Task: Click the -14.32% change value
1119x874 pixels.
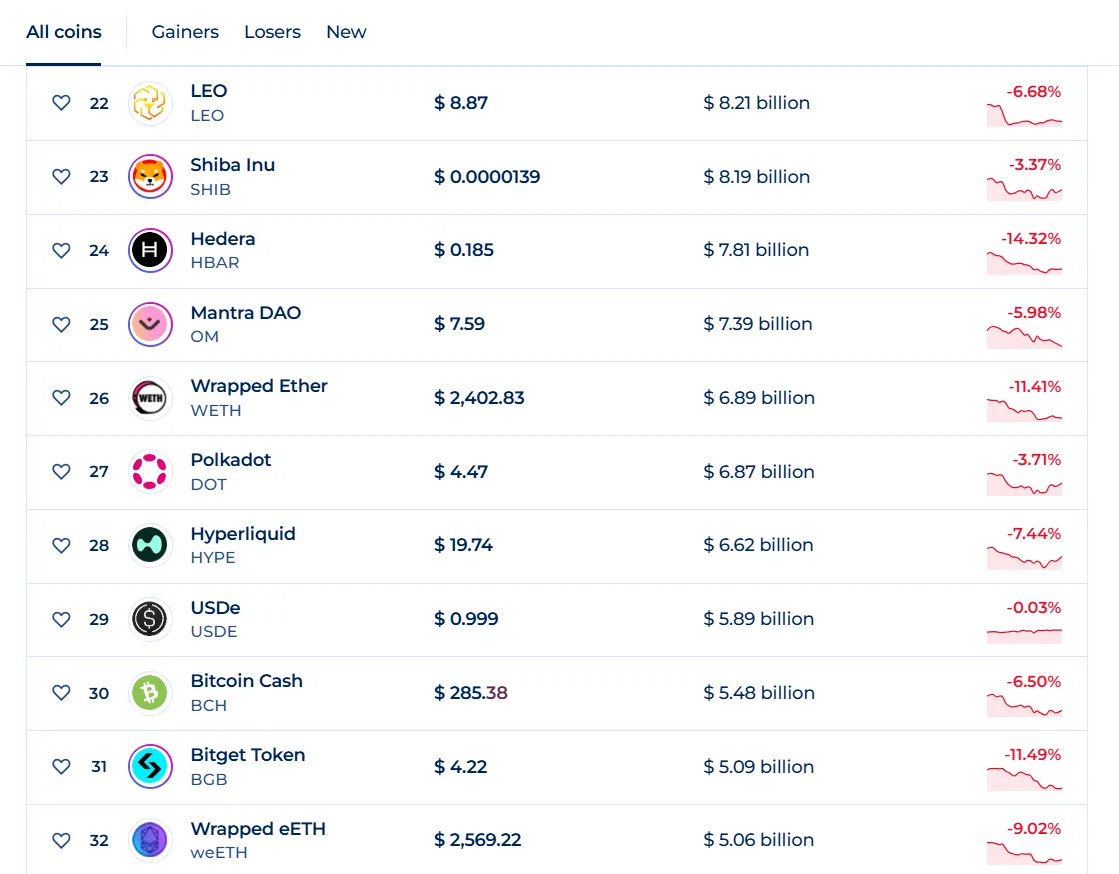Action: pos(1031,239)
